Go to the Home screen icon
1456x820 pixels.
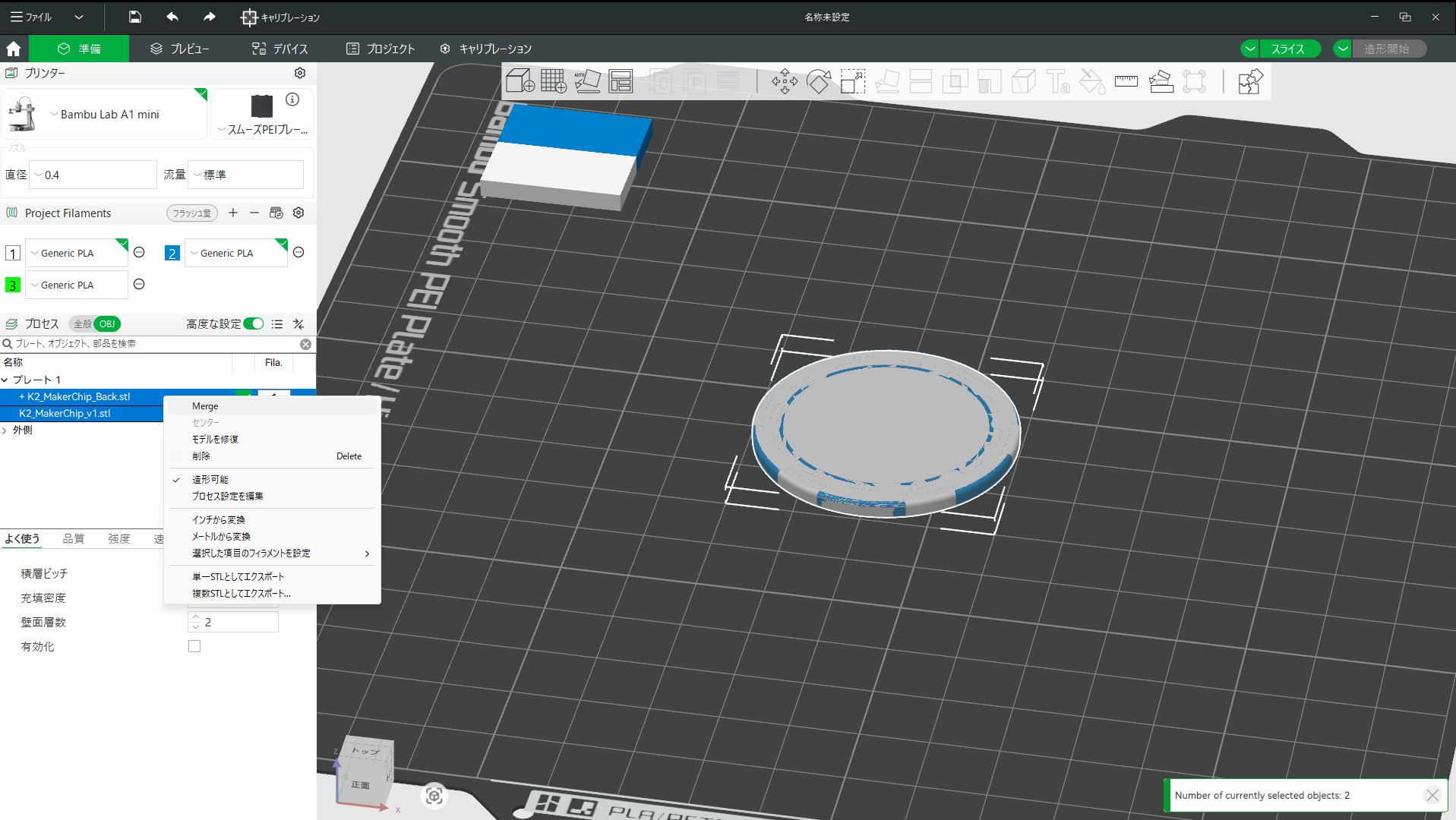(x=14, y=49)
